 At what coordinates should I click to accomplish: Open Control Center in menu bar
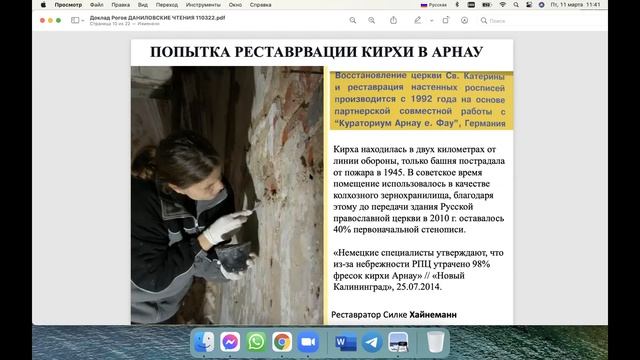click(x=529, y=5)
